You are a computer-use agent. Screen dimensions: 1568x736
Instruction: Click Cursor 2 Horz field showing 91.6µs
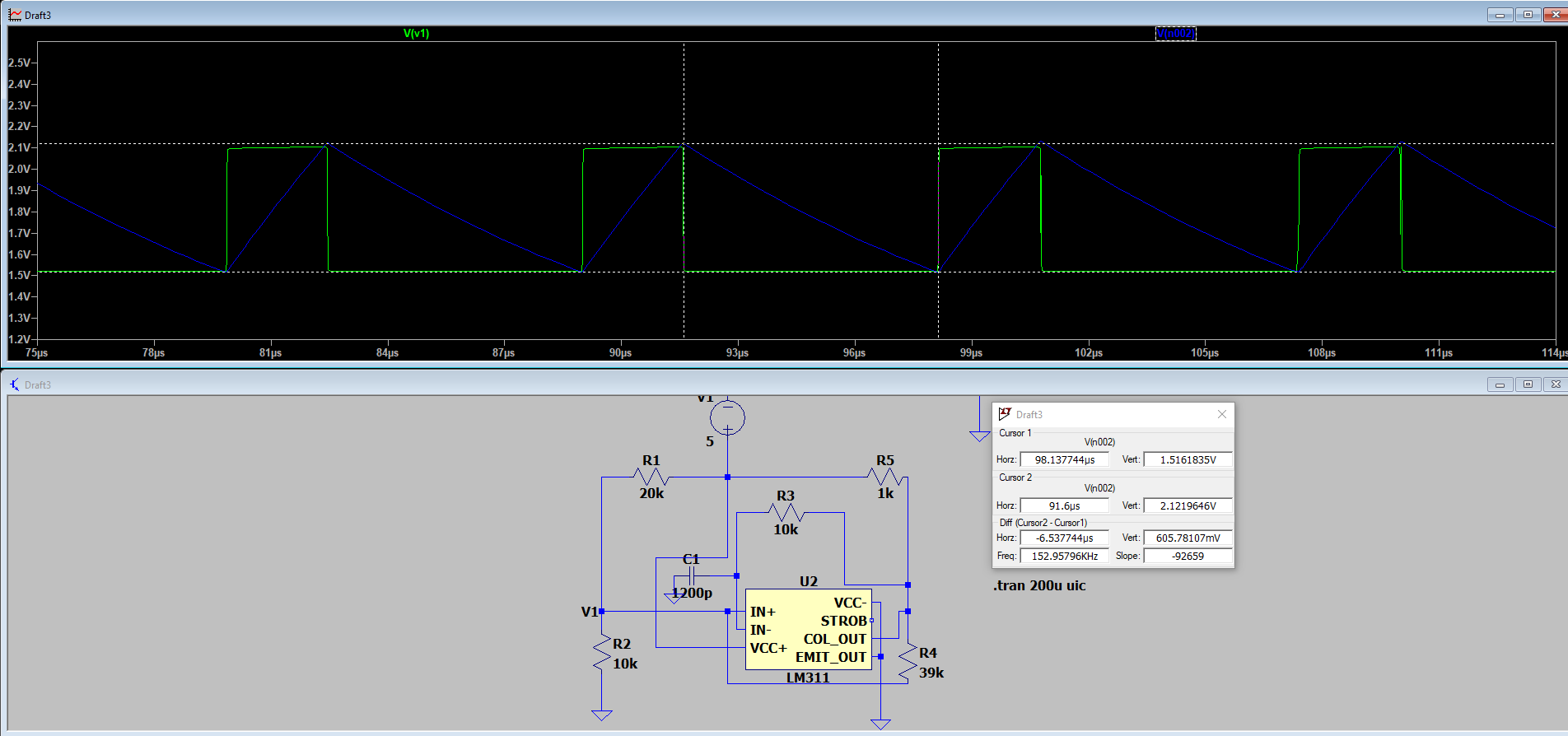[x=1064, y=505]
